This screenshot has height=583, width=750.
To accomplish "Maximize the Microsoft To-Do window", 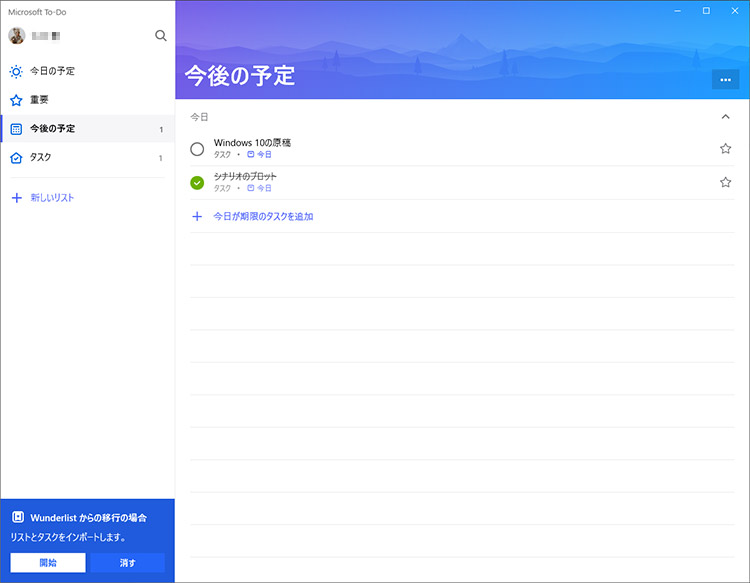I will pos(706,10).
